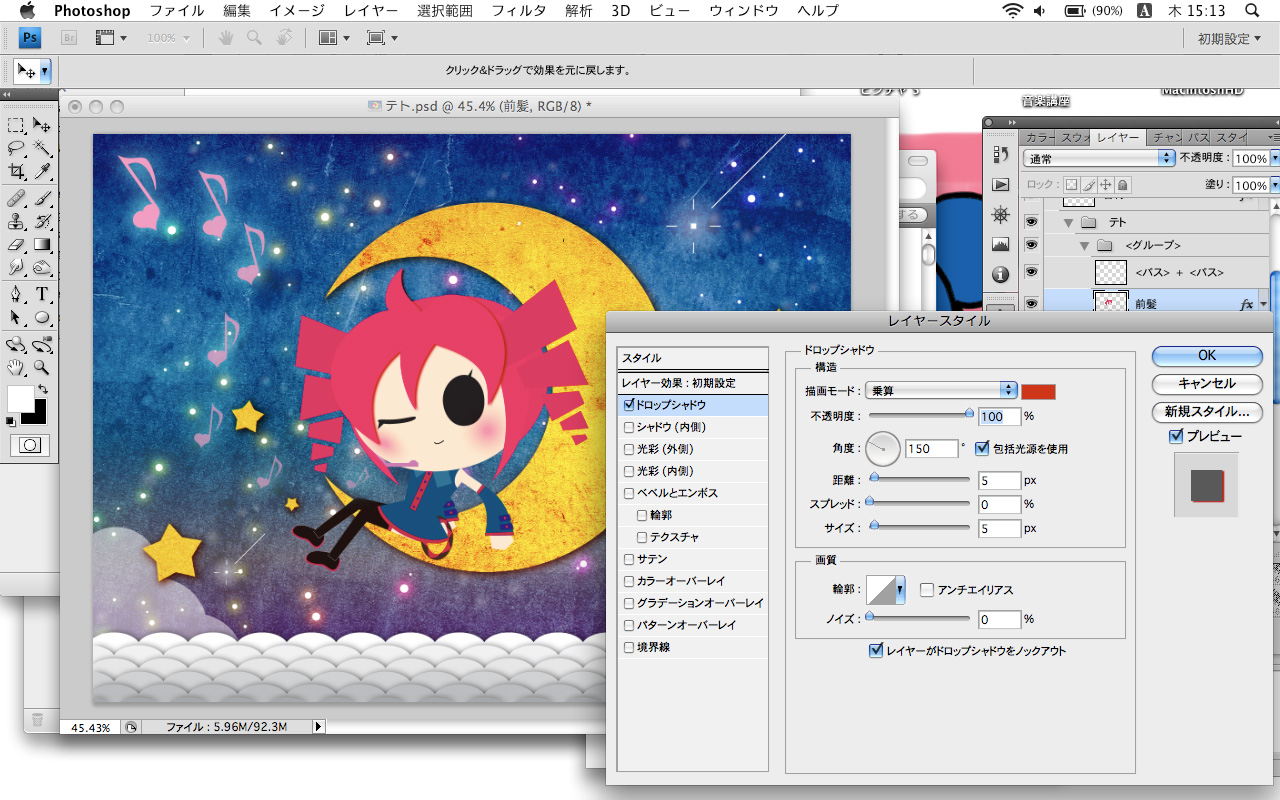Open the 不透明度 dropdown in Layers panel
This screenshot has height=800, width=1280.
pos(1273,159)
